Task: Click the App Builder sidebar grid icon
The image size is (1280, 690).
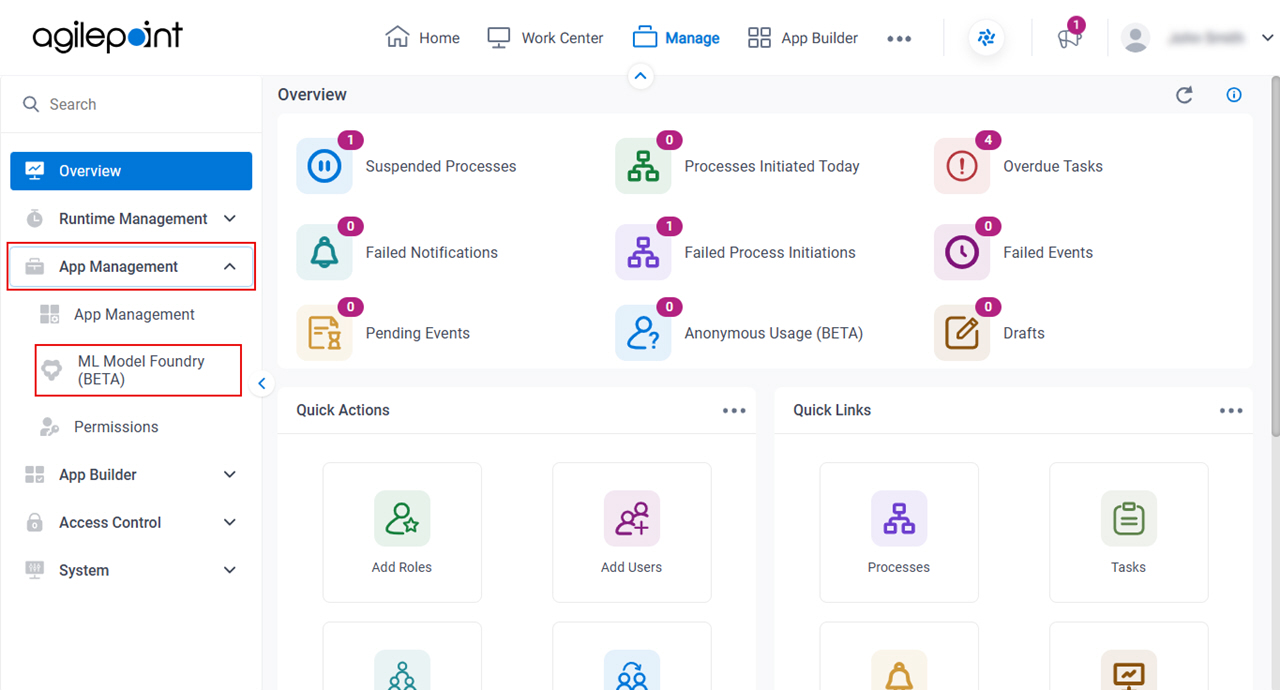Action: pos(35,475)
